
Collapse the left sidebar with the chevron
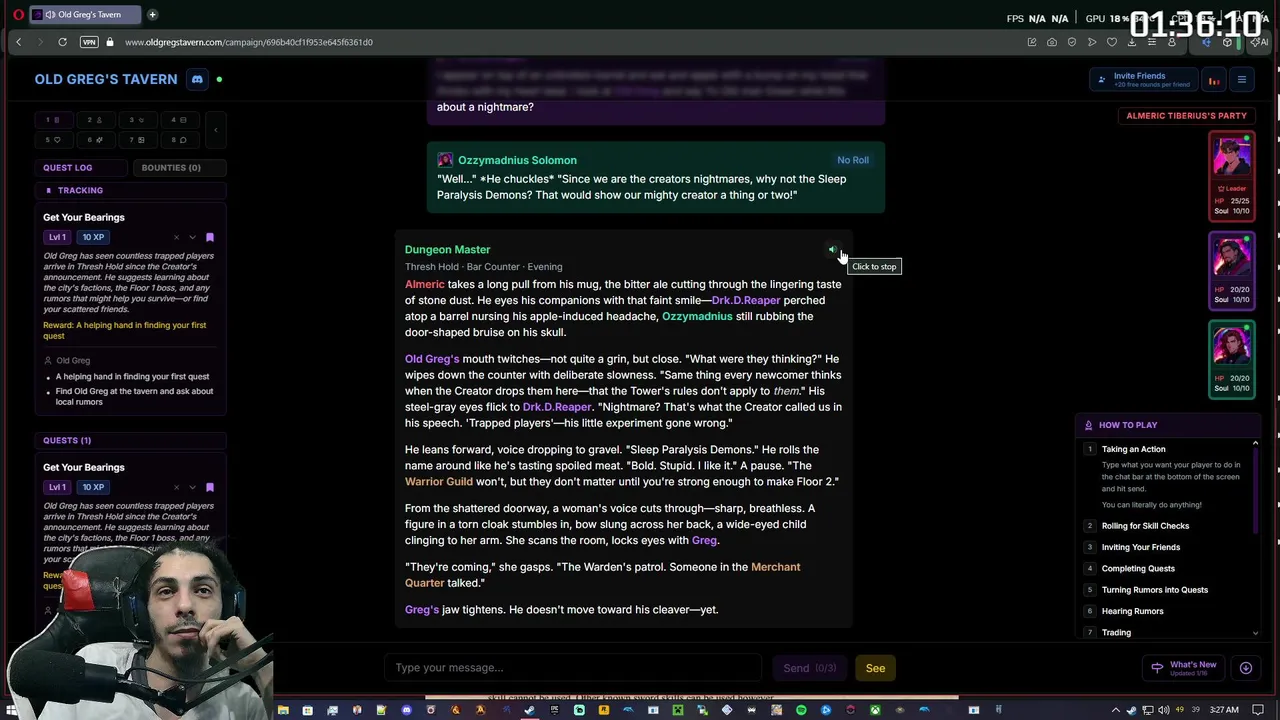click(215, 129)
